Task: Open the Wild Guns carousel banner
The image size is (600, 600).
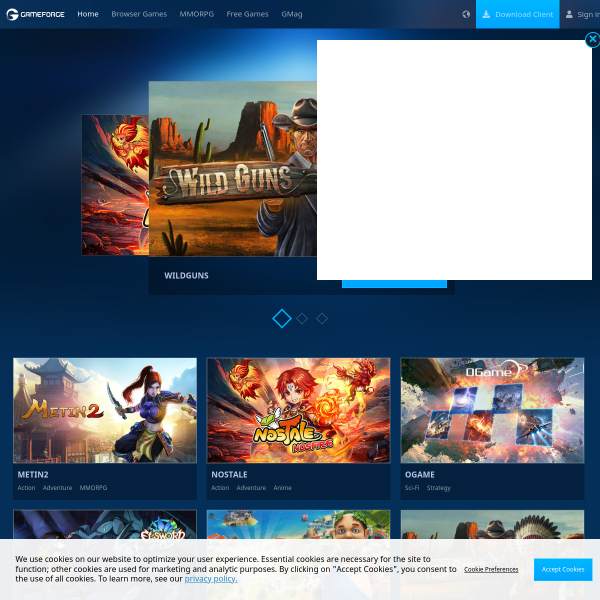Action: coord(233,169)
